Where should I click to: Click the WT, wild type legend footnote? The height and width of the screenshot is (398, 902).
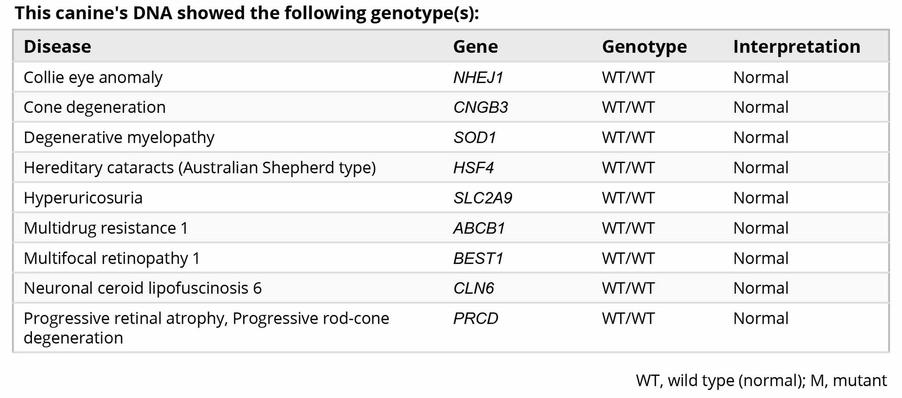(x=761, y=380)
